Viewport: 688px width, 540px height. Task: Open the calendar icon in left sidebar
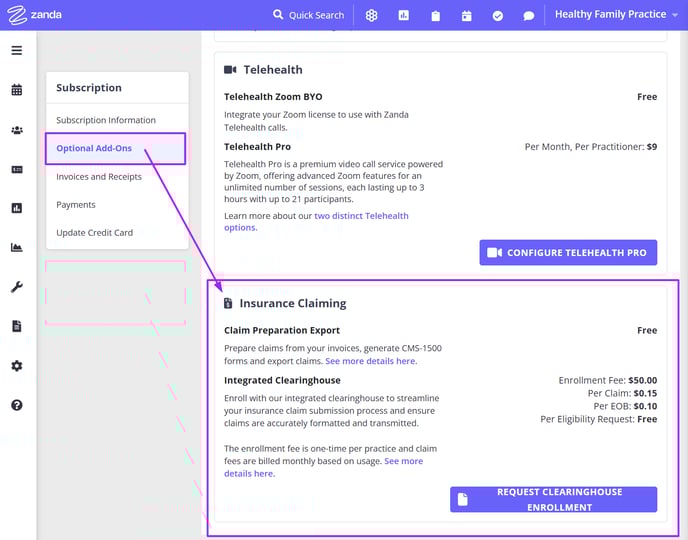(17, 90)
